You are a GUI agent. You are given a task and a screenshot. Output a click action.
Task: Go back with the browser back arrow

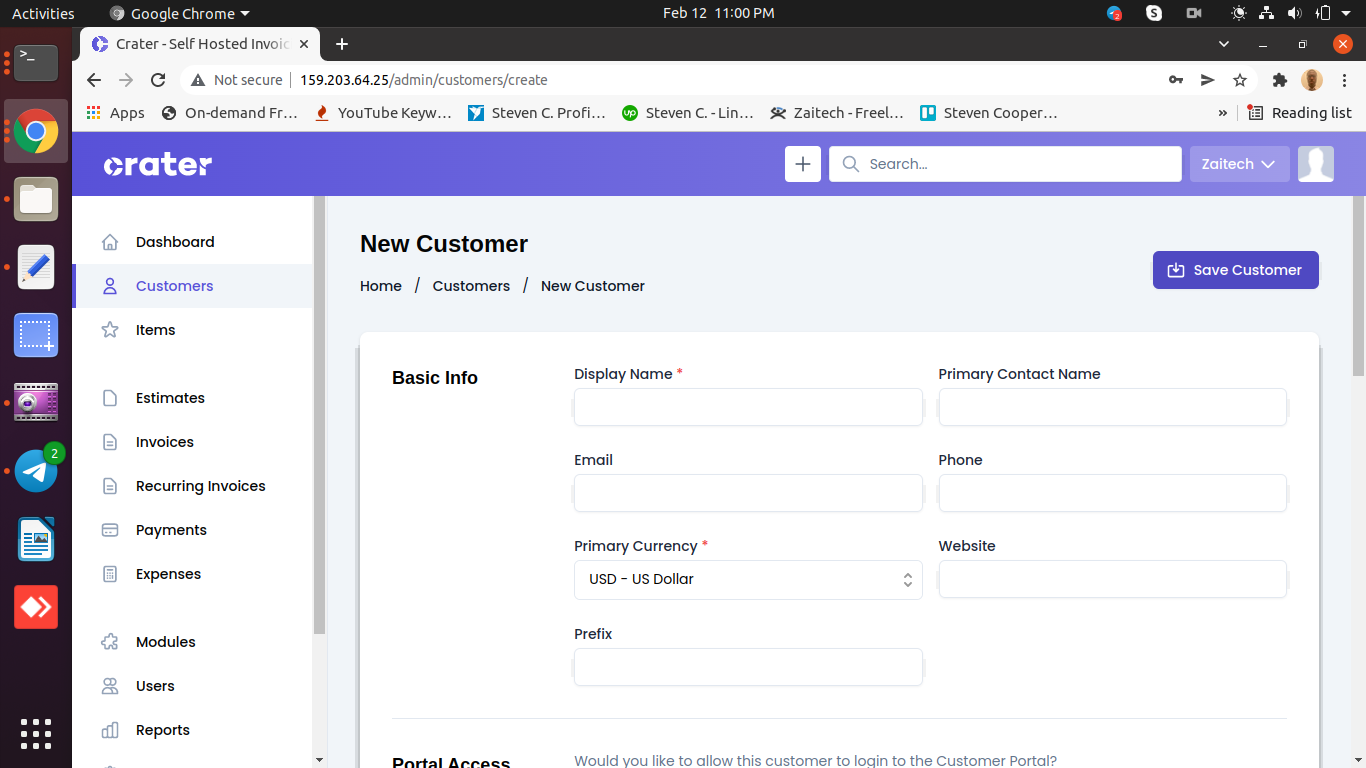[94, 80]
